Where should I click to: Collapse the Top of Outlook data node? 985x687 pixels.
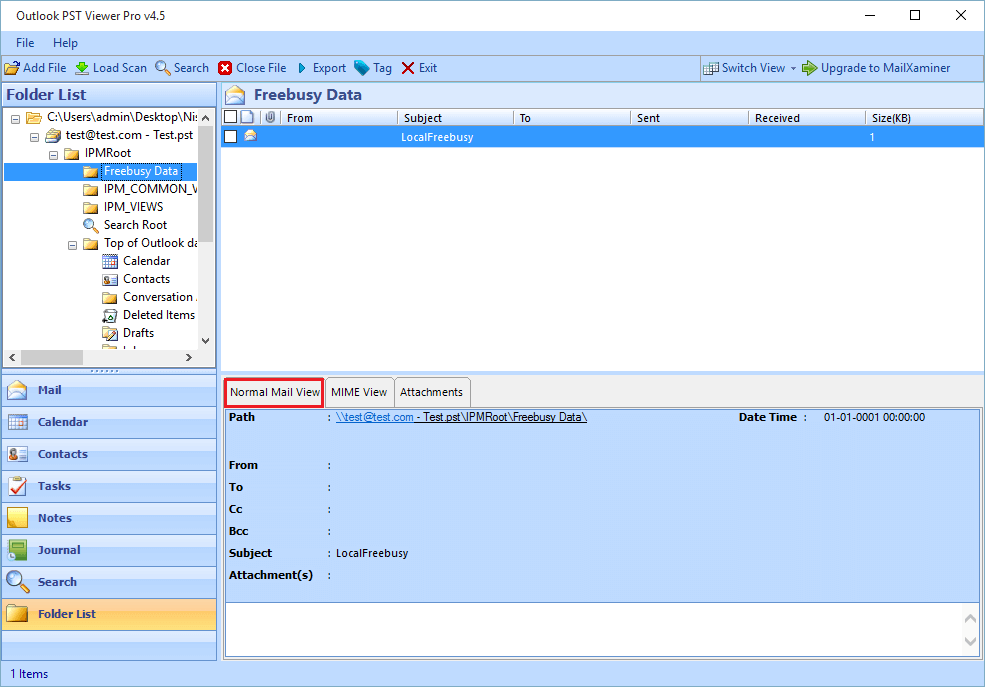72,245
